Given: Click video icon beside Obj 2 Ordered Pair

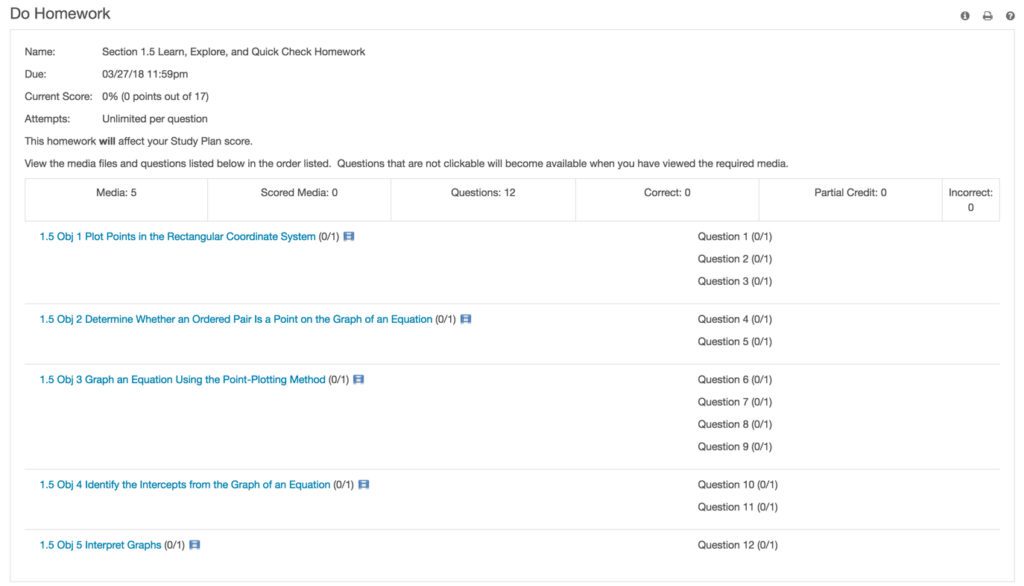Looking at the screenshot, I should click(466, 319).
